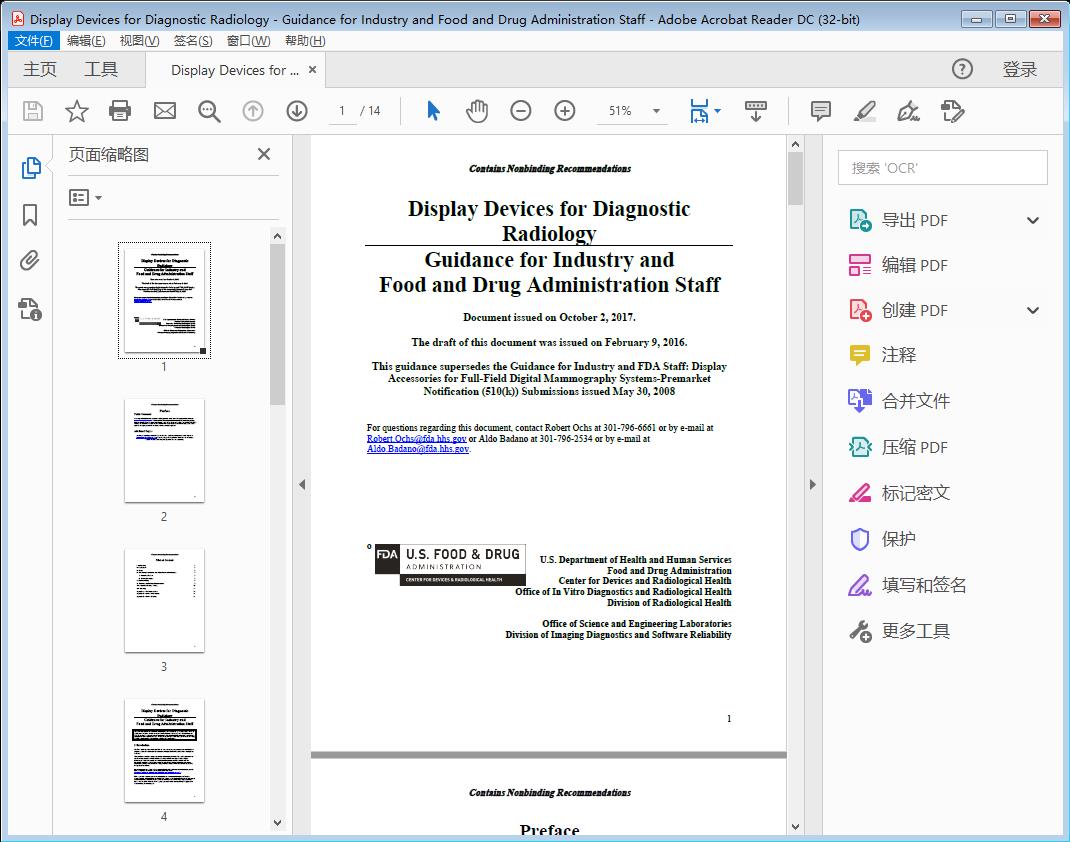Viewport: 1070px width, 842px height.
Task: Select the Hand tool in the toolbar
Action: tap(477, 111)
